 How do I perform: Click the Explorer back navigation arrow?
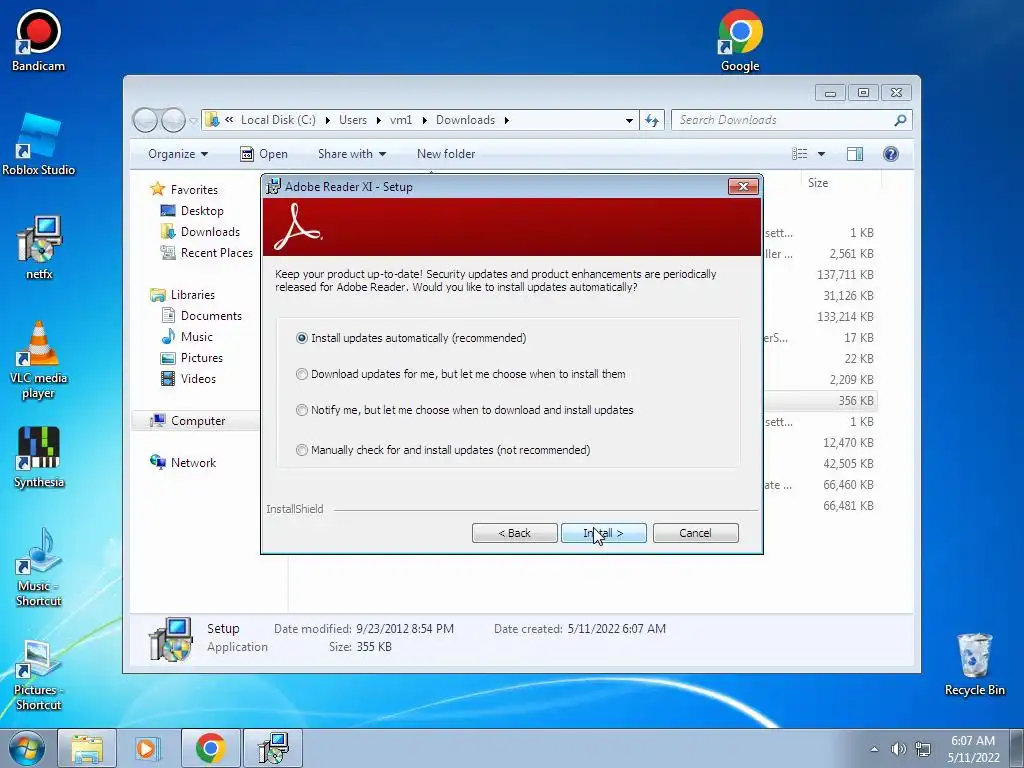click(x=145, y=120)
